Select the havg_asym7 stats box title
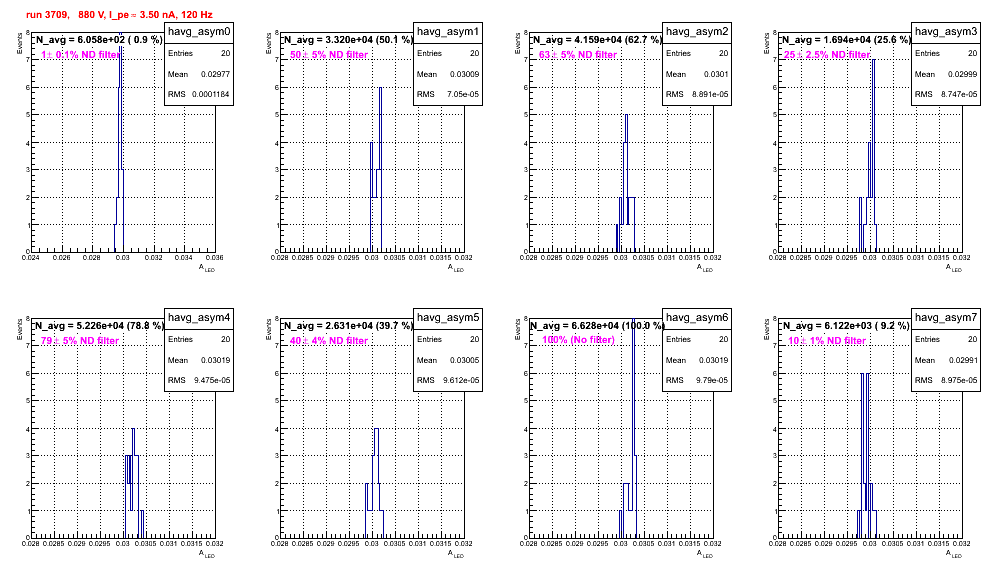Screen dimensions: 996x572 (x=946, y=318)
